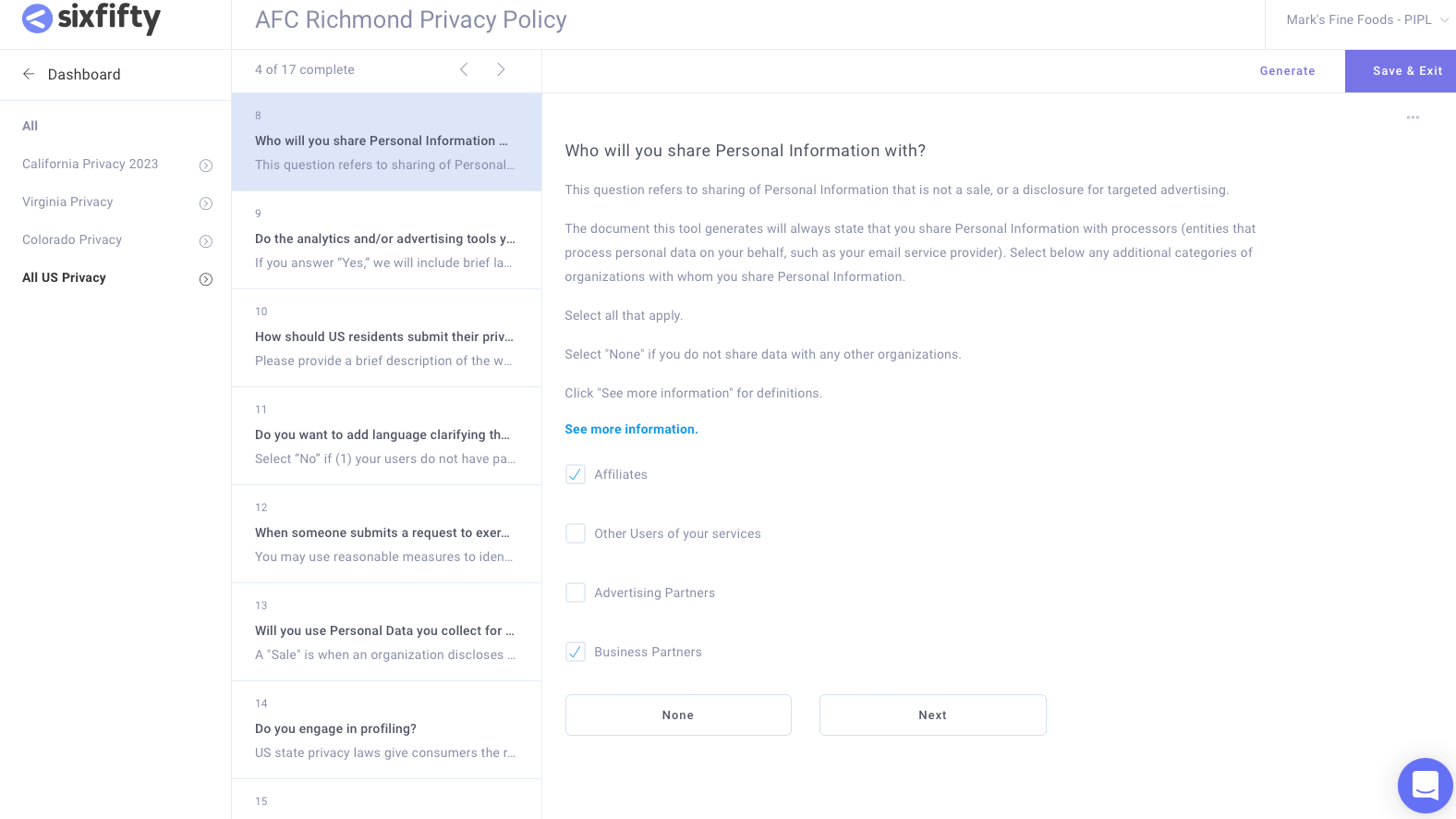Click the None answer button
The image size is (1456, 819).
click(x=678, y=715)
